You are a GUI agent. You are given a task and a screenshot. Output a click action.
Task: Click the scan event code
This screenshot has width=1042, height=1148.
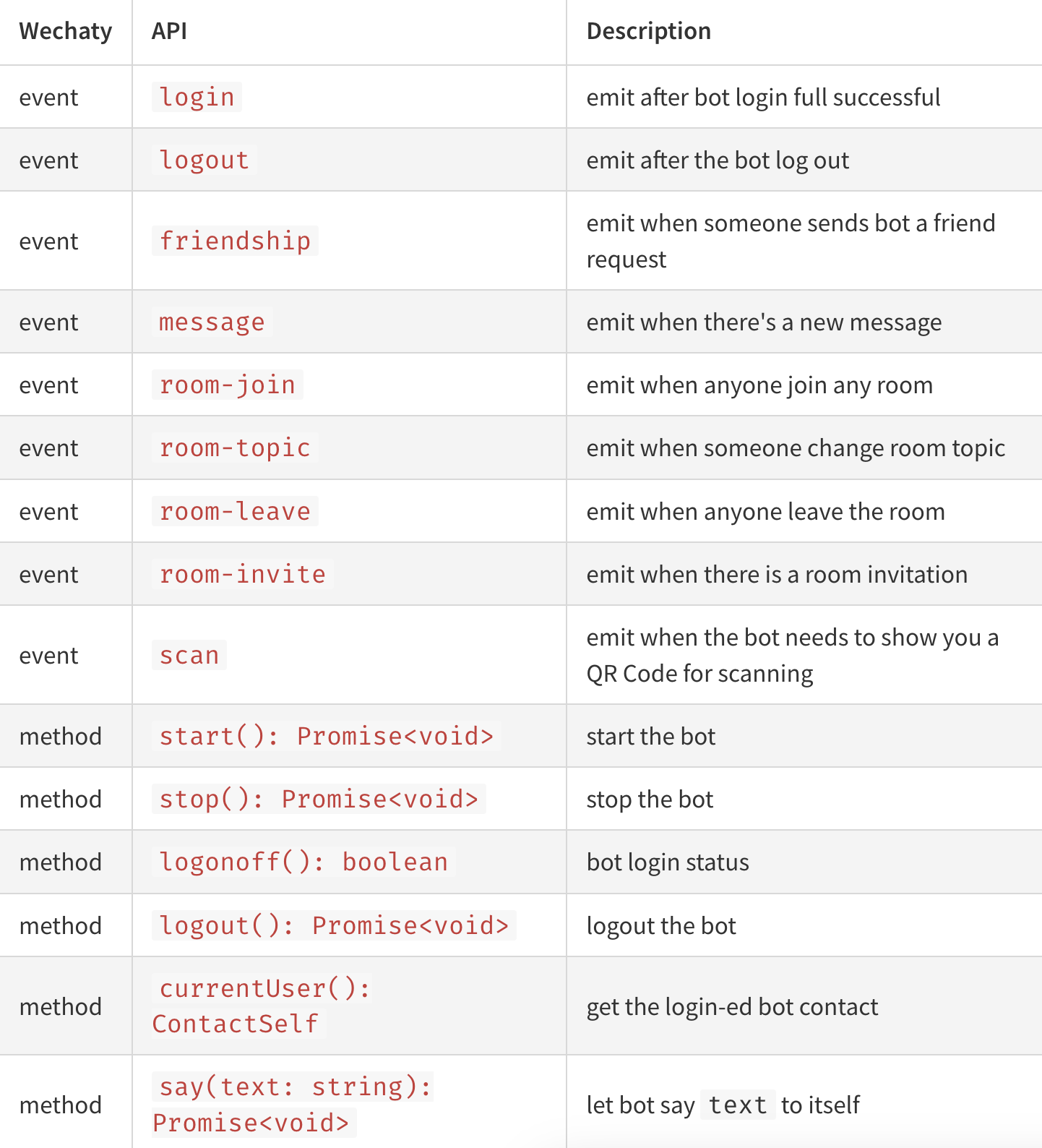click(189, 655)
